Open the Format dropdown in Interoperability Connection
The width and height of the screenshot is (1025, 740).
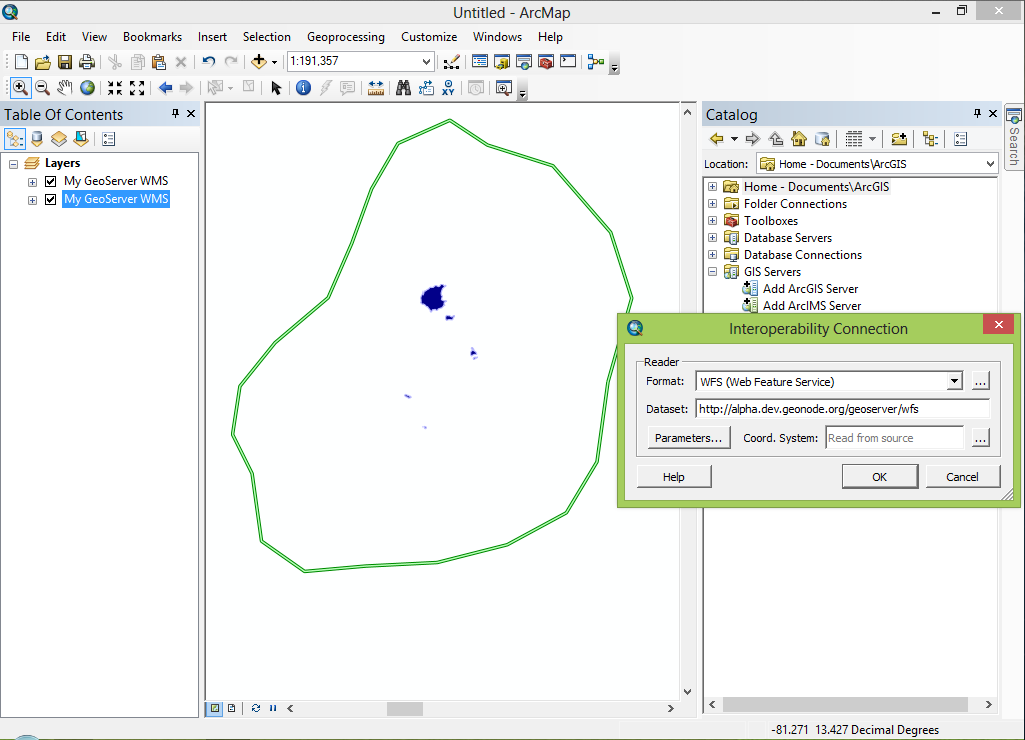(954, 381)
